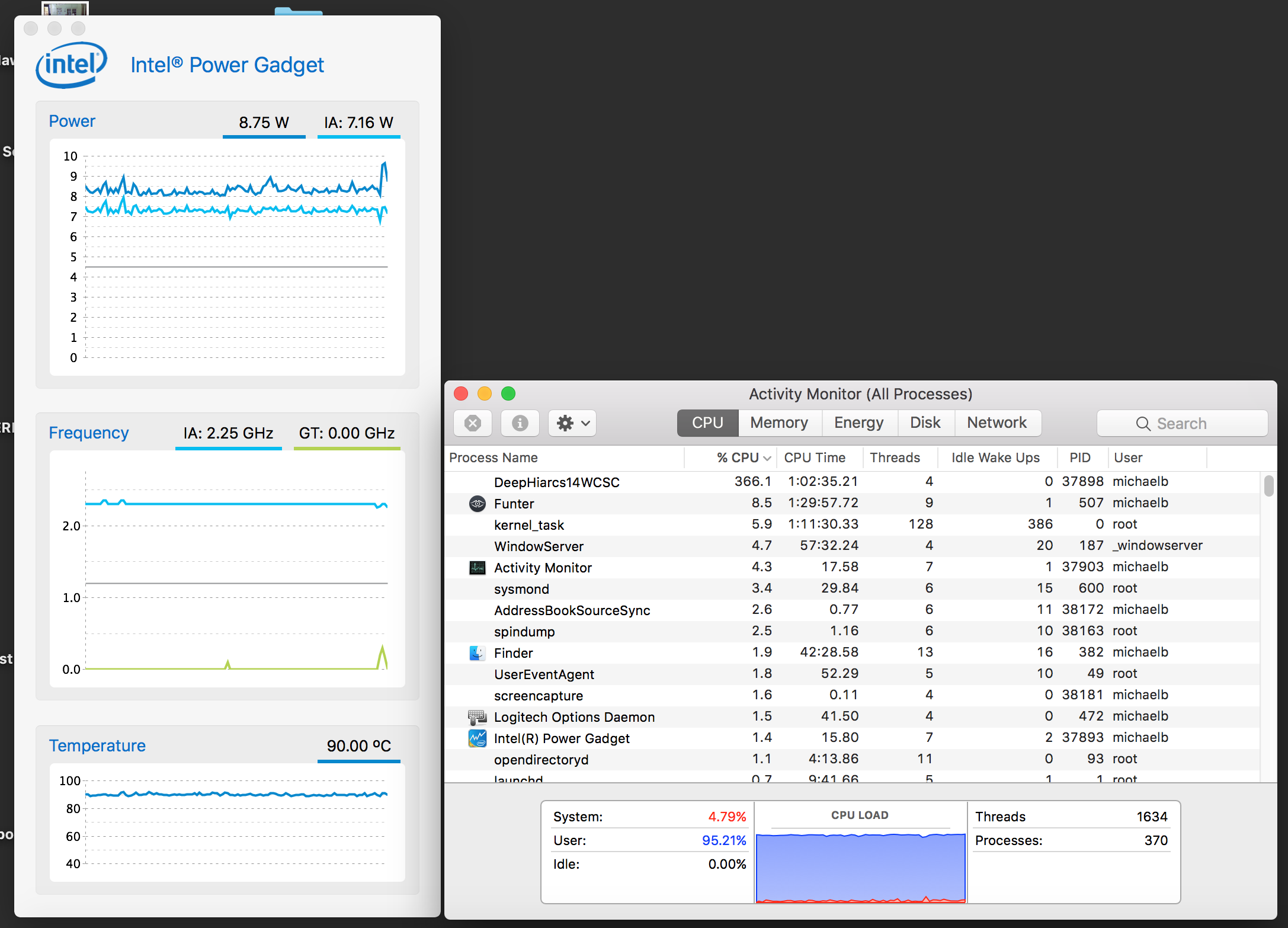Switch to the CPU tab

707,423
